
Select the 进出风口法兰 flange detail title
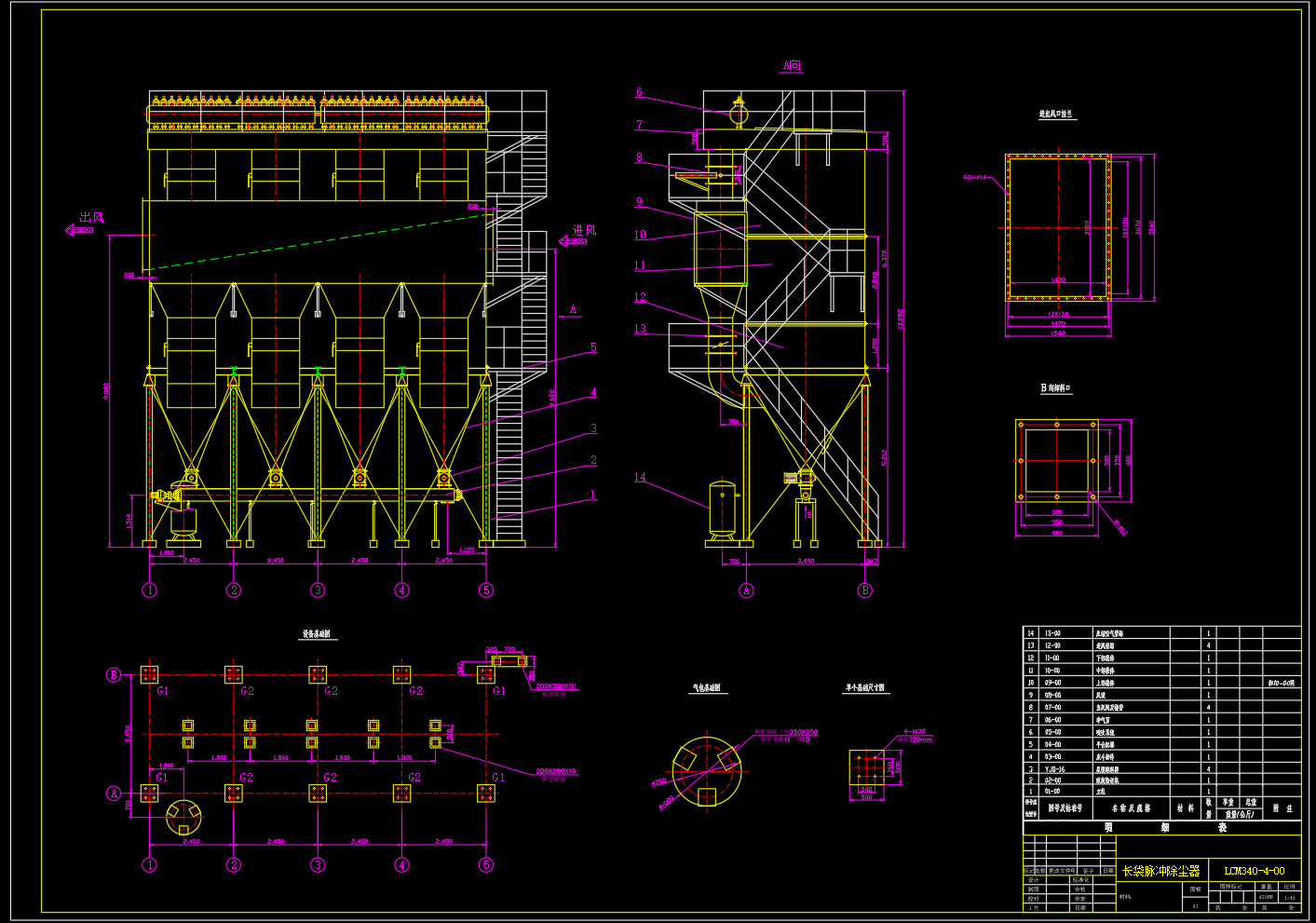point(1057,114)
